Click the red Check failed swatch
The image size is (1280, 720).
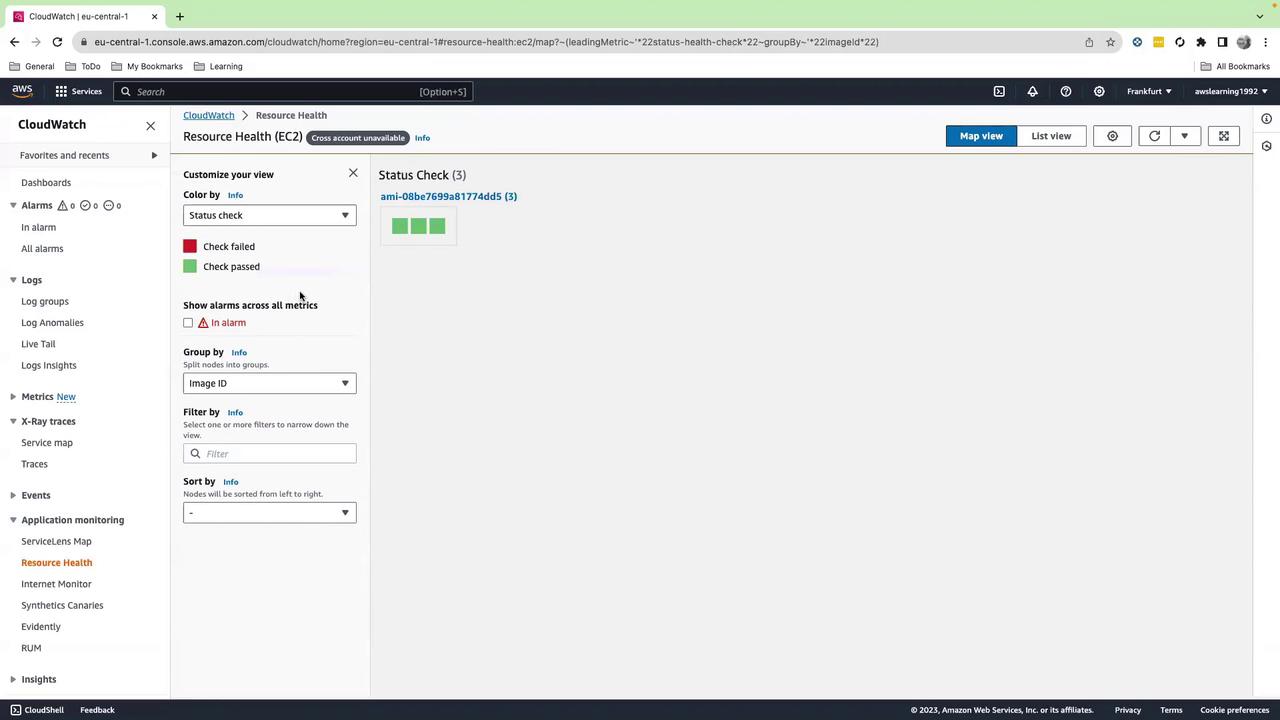coord(190,246)
